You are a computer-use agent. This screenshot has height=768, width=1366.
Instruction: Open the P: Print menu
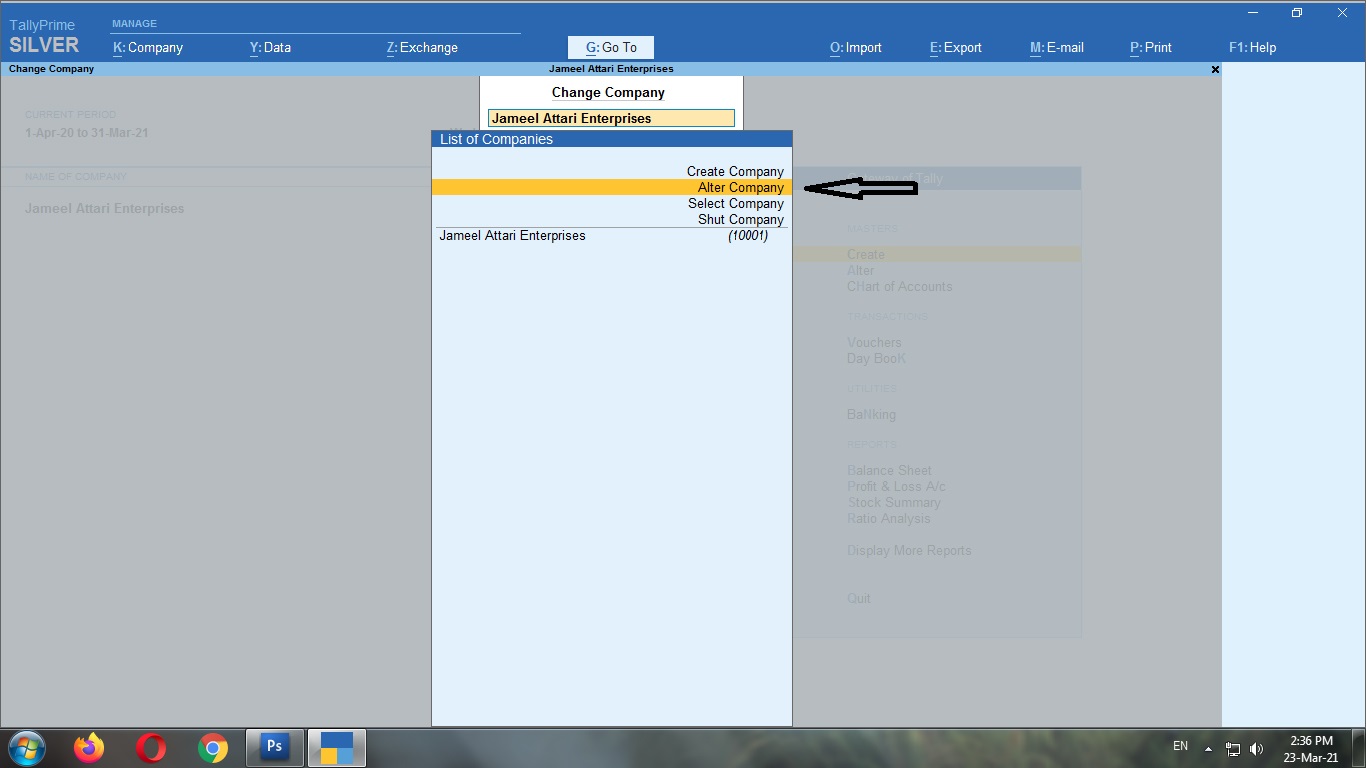[x=1151, y=47]
